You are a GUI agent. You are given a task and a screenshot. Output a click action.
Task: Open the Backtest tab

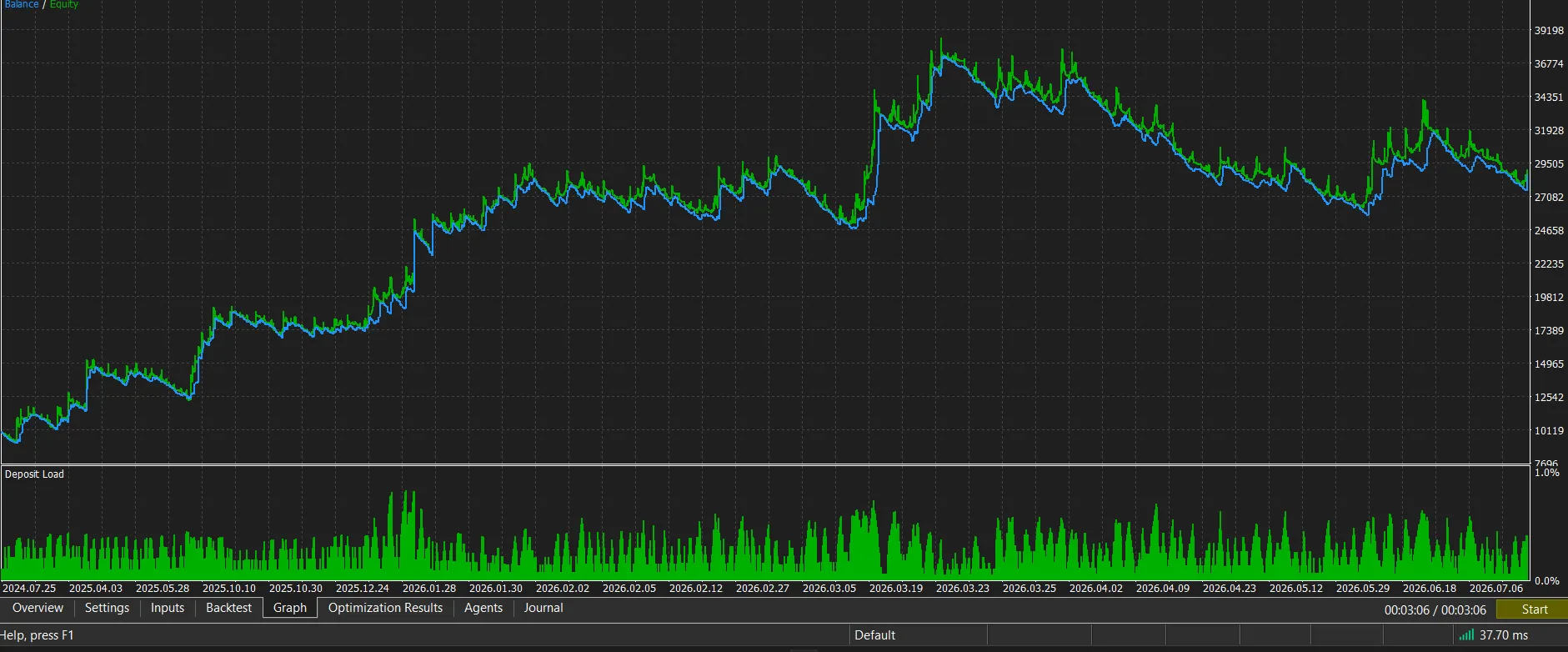[x=228, y=608]
